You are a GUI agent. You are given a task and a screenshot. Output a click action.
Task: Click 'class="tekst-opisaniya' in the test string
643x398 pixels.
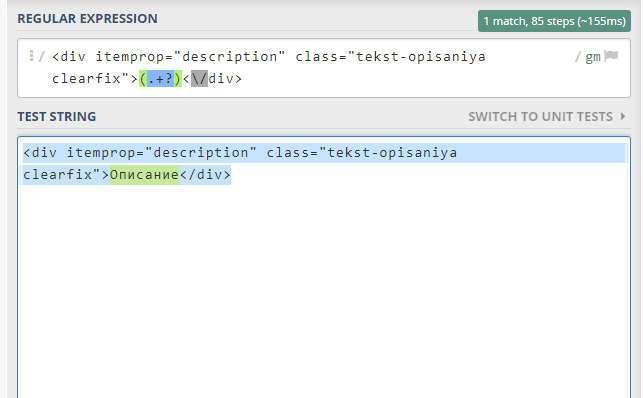point(362,153)
